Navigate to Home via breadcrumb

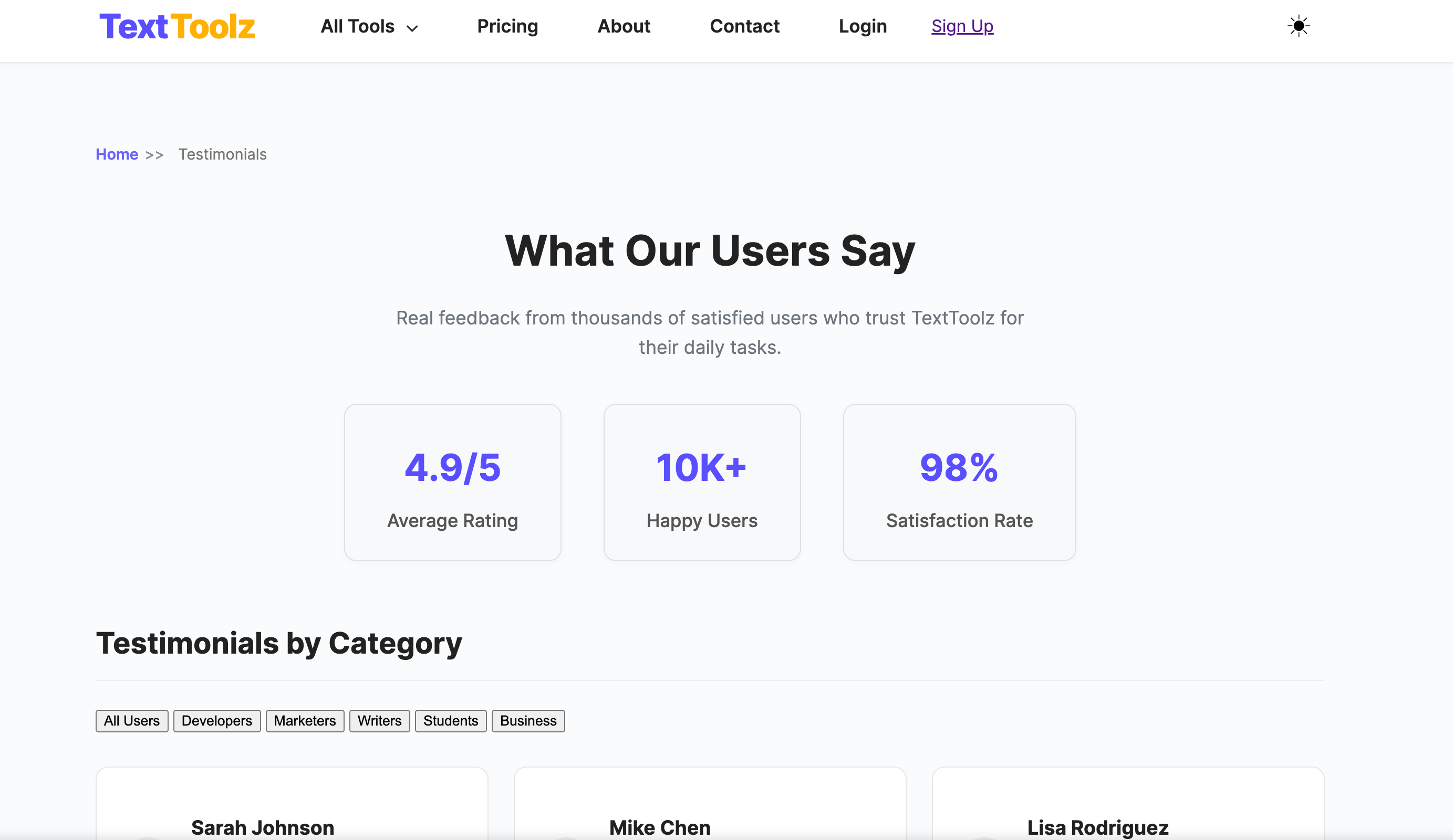coord(117,154)
